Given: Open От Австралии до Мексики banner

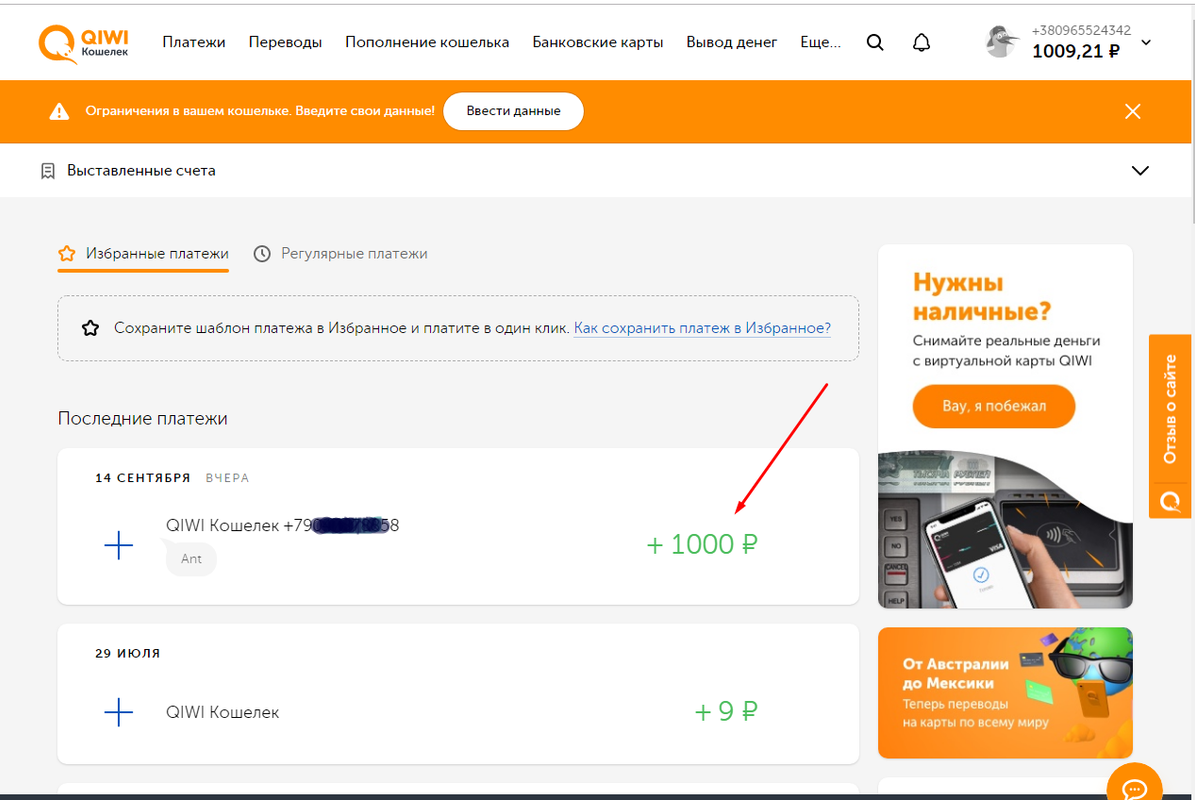Looking at the screenshot, I should click(1005, 693).
